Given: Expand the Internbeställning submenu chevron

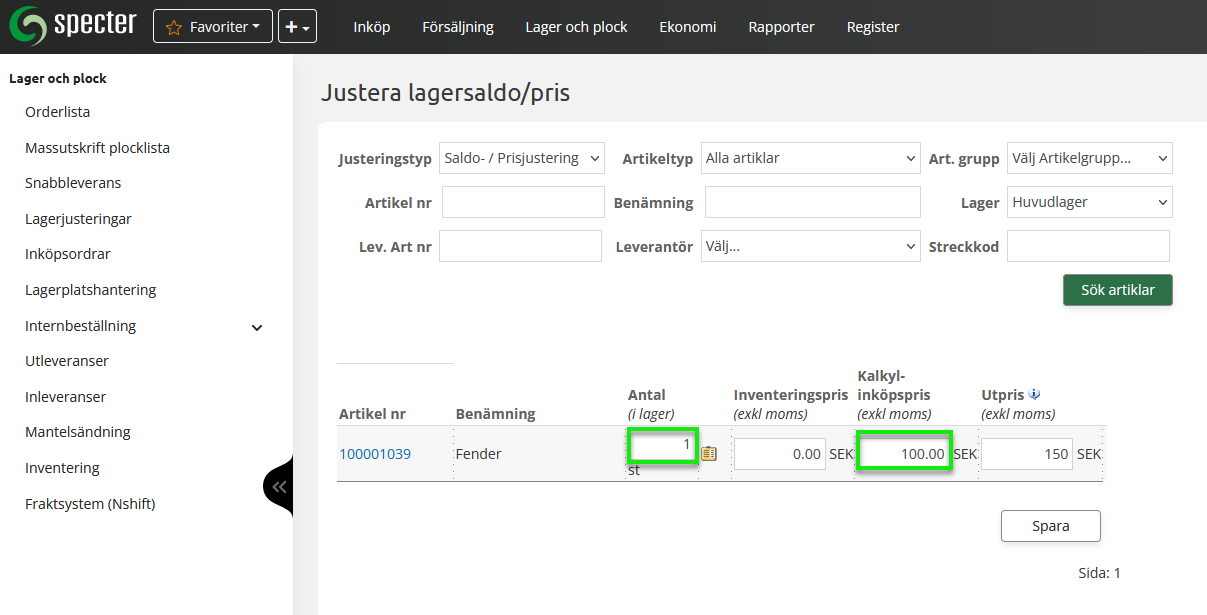Looking at the screenshot, I should 257,327.
